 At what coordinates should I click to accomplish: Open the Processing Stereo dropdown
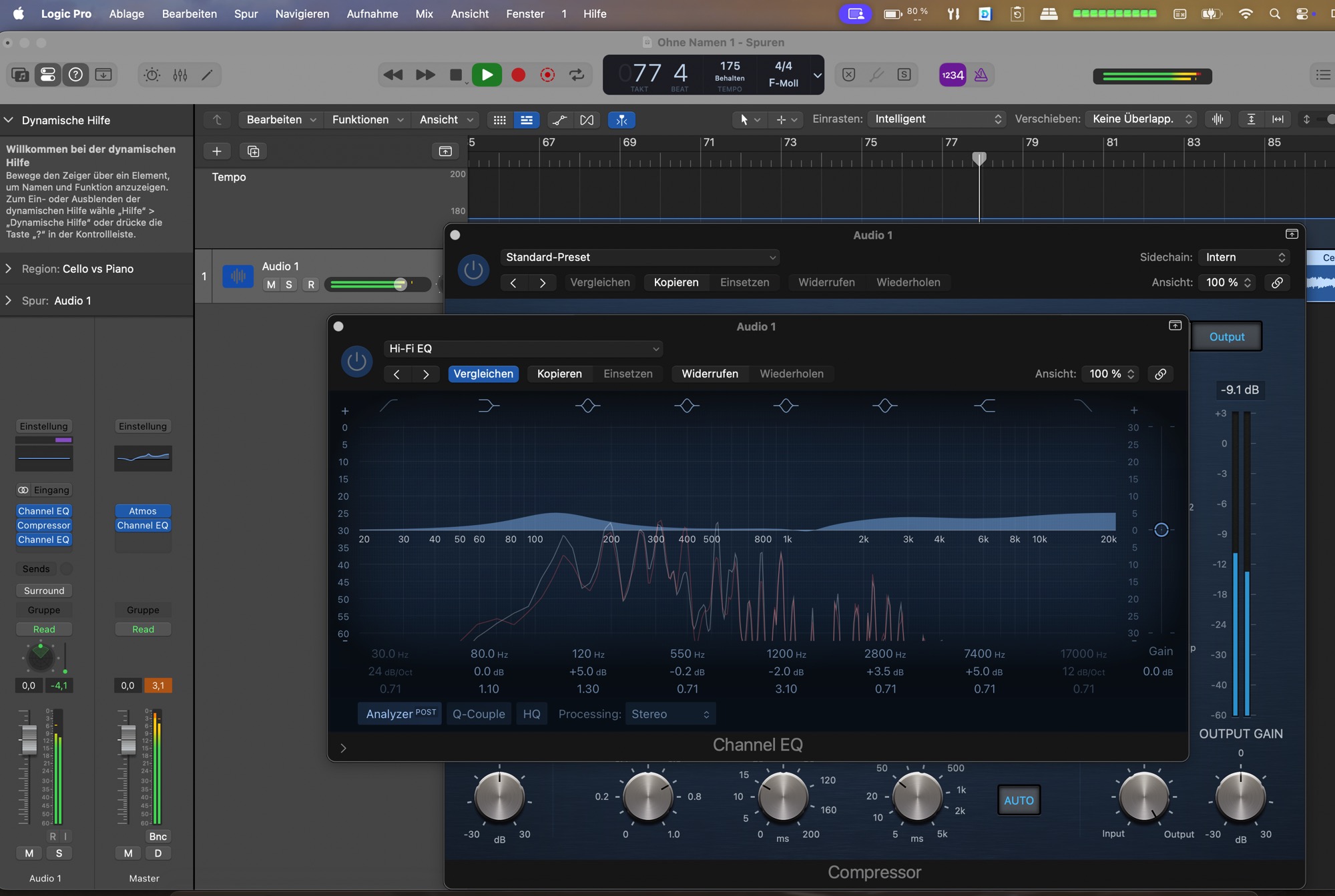point(670,714)
